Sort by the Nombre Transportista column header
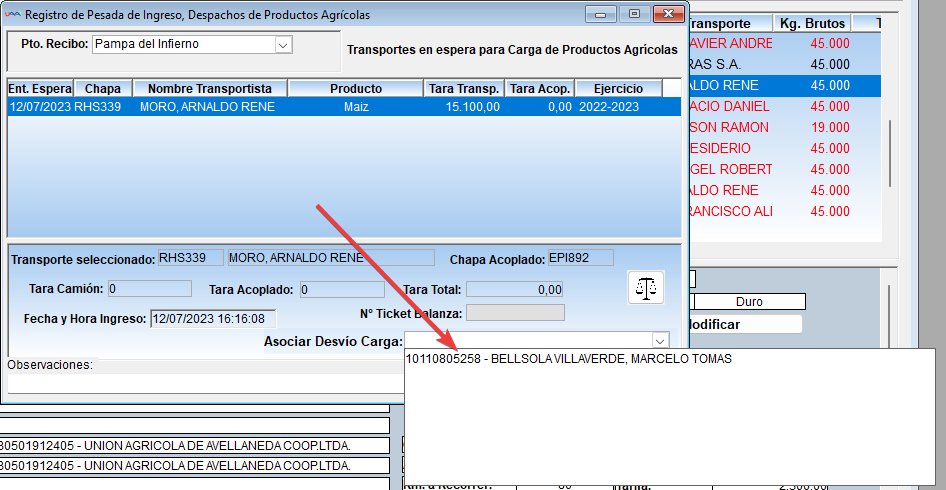 210,89
